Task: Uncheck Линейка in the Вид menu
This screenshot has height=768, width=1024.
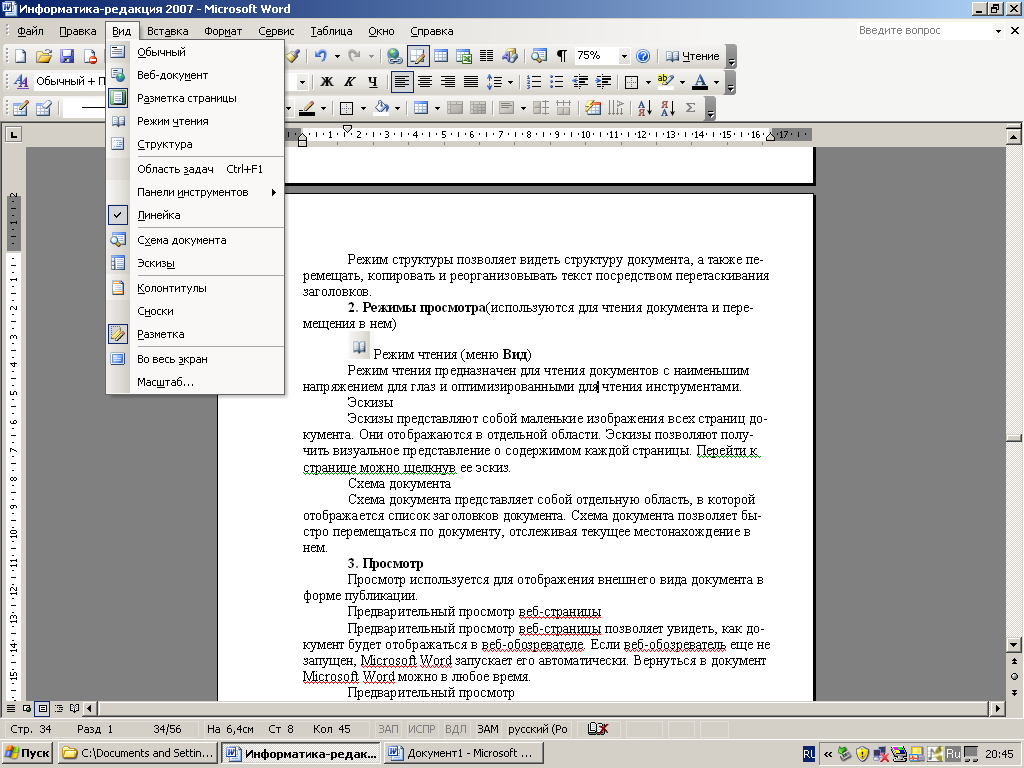Action: (195, 215)
